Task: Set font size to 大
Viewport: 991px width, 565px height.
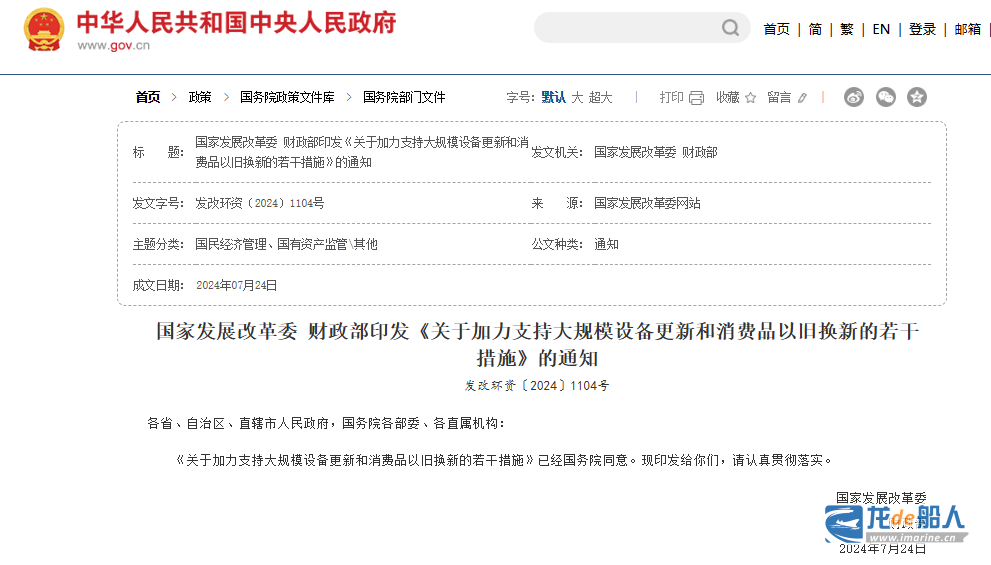Action: coord(577,97)
